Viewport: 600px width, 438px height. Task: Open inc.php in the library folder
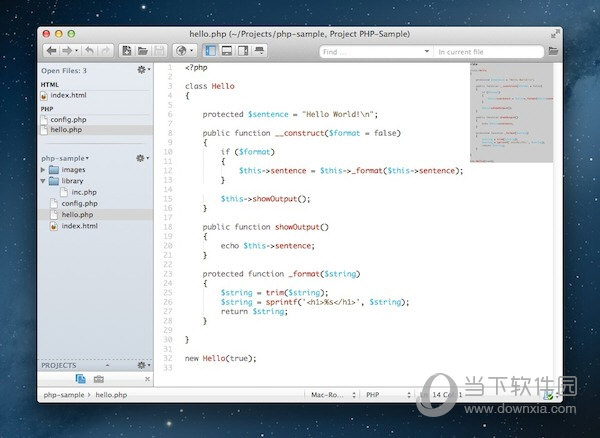(83, 192)
